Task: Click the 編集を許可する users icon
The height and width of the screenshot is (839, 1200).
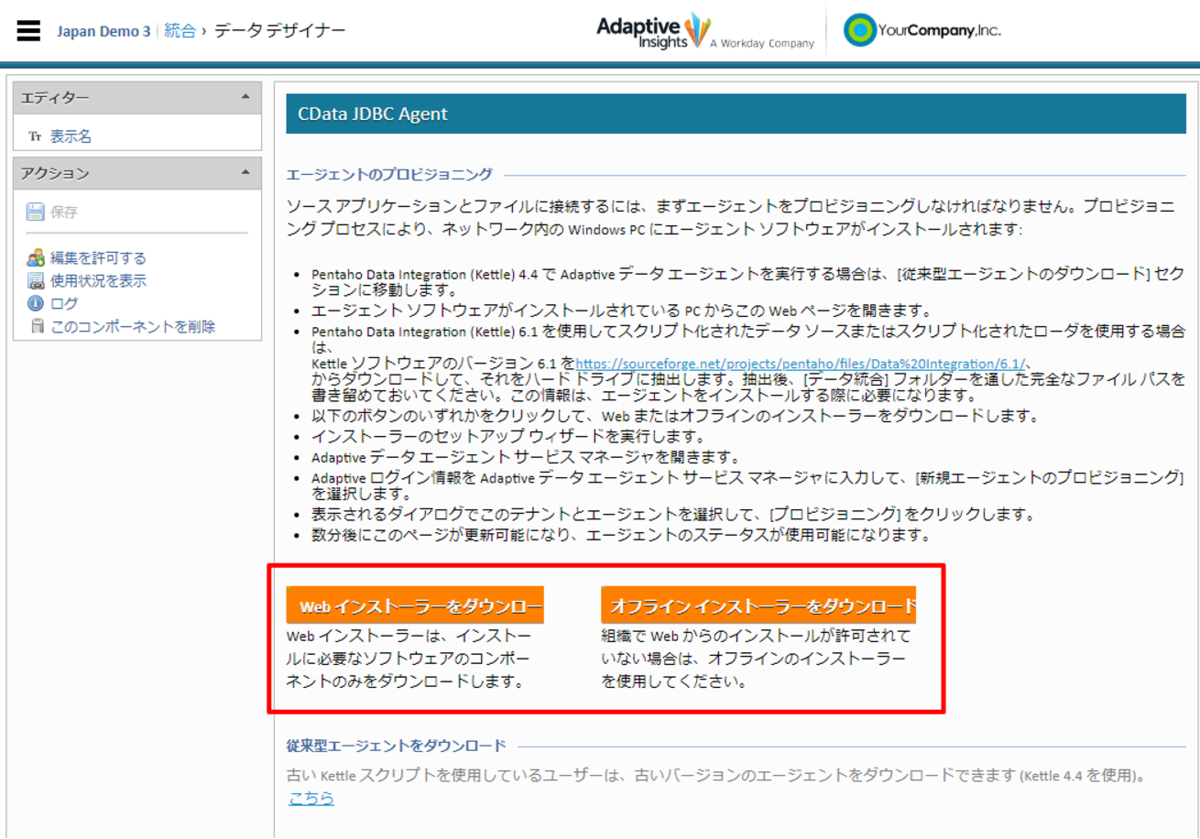Action: pyautogui.click(x=36, y=258)
